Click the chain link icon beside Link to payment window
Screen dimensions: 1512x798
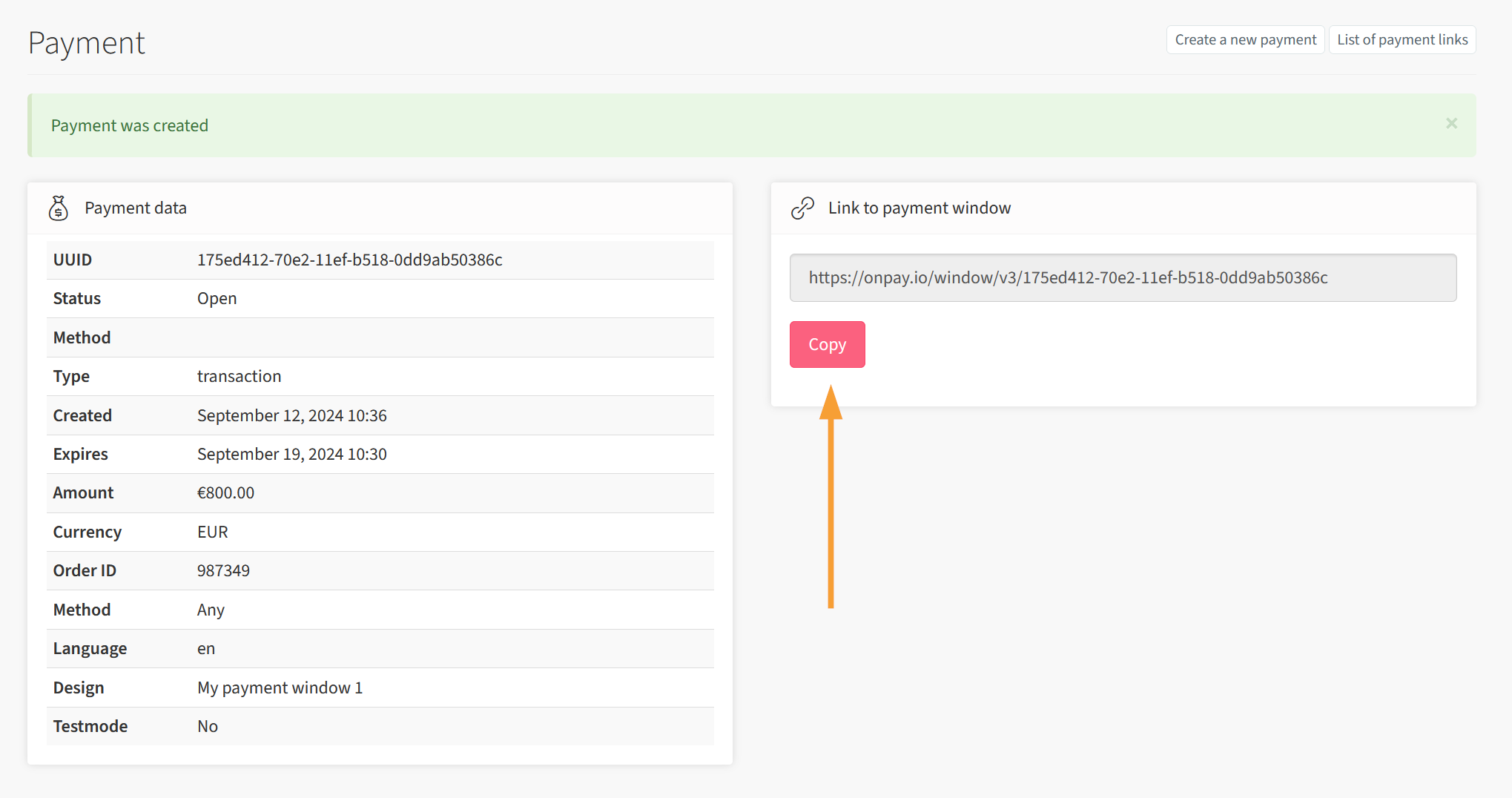[x=802, y=208]
